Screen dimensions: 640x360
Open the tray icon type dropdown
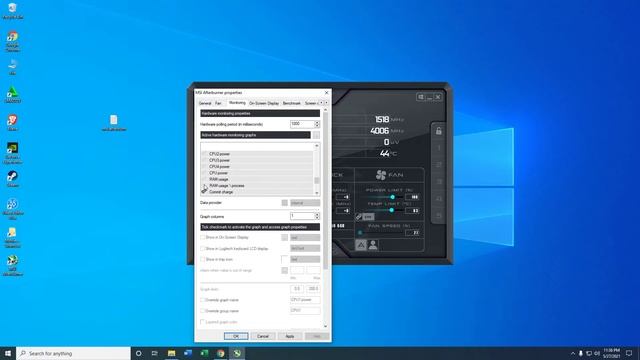click(305, 259)
